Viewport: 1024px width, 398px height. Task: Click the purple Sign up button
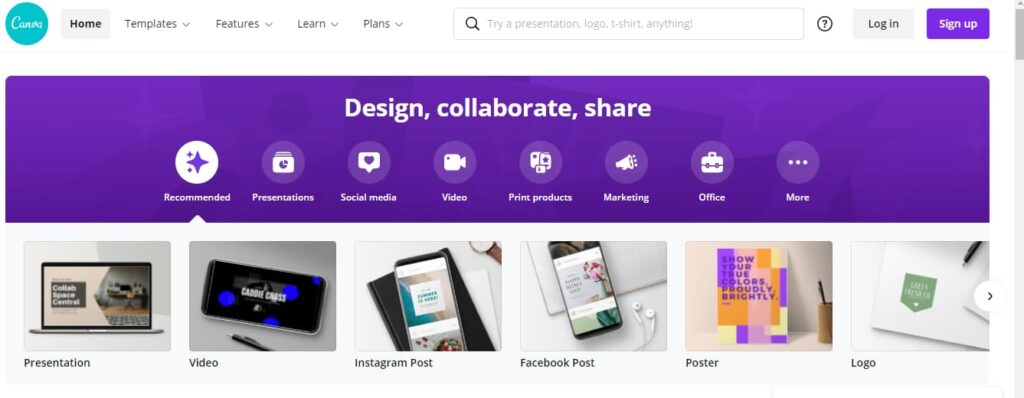tap(957, 24)
